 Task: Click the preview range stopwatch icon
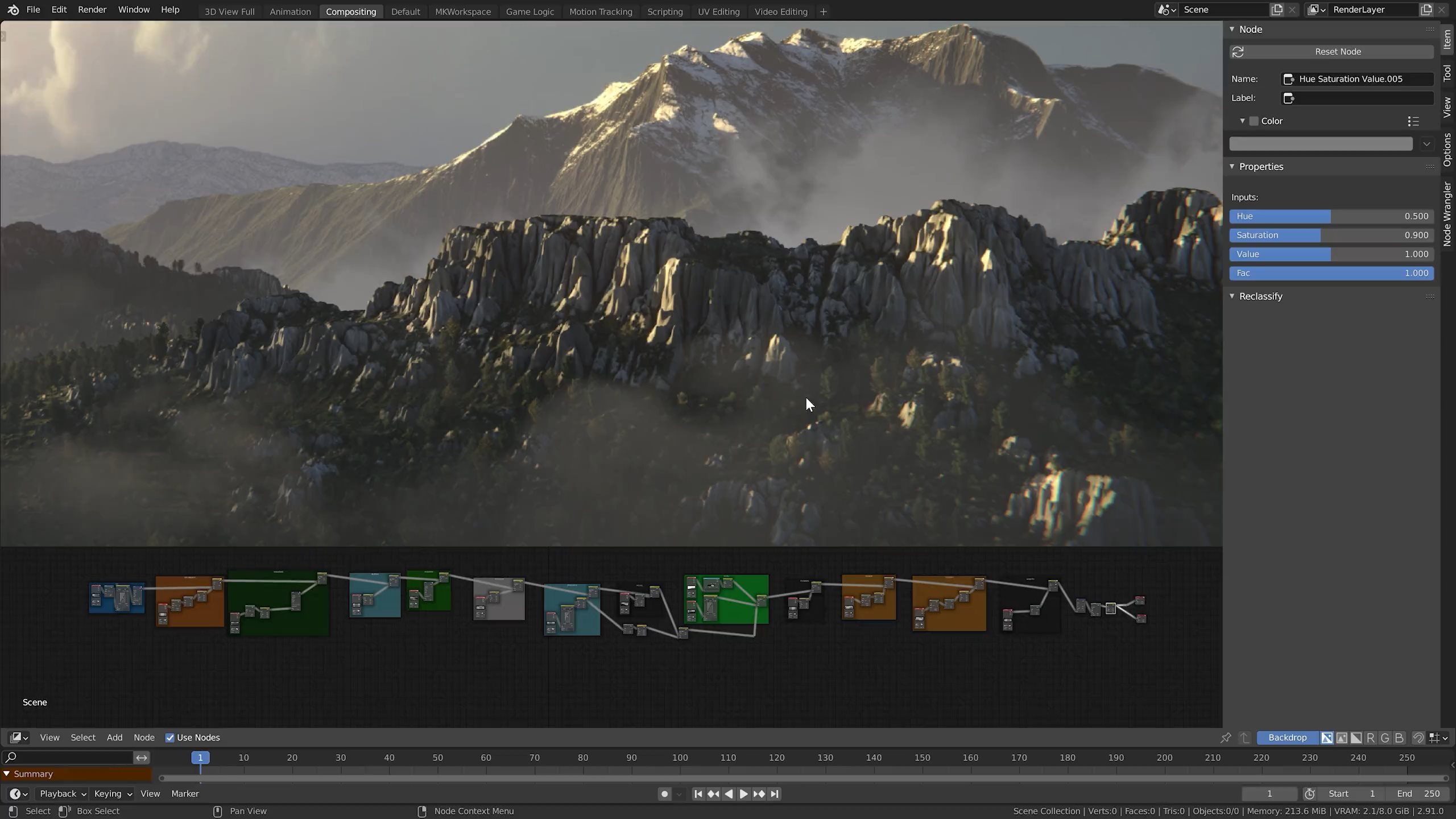[1310, 793]
